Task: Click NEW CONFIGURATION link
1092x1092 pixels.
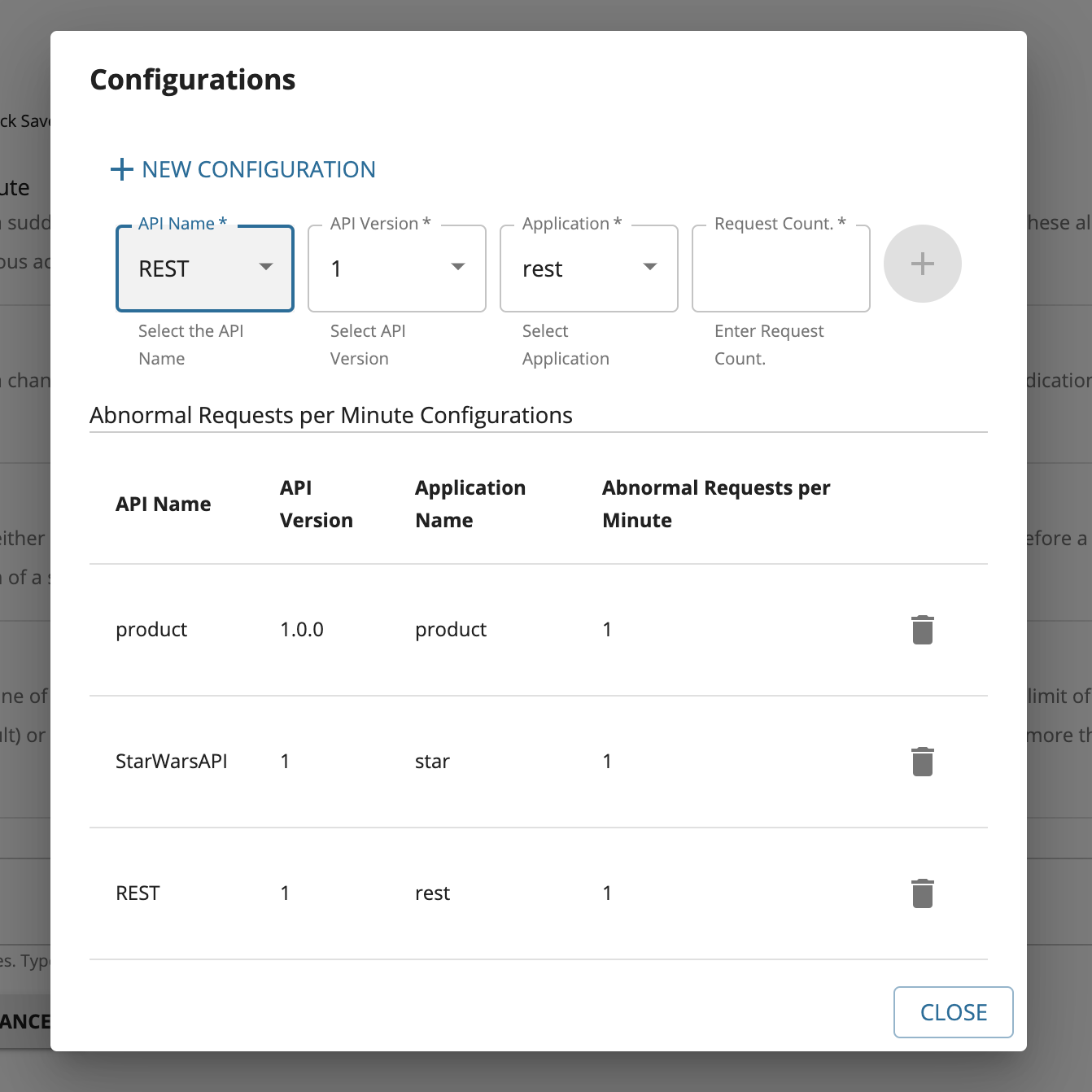Action: [242, 169]
